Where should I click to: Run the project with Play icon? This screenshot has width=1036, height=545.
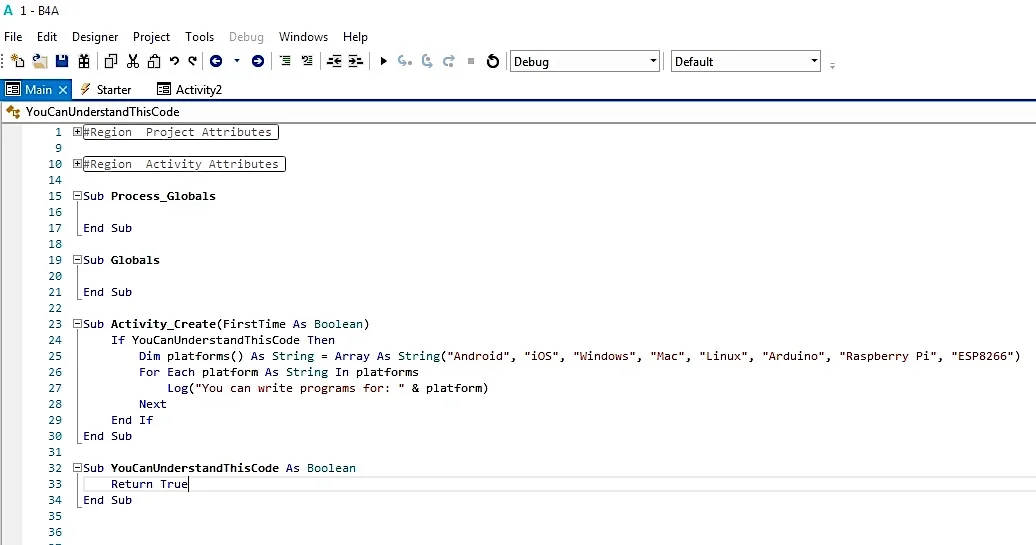pos(383,61)
